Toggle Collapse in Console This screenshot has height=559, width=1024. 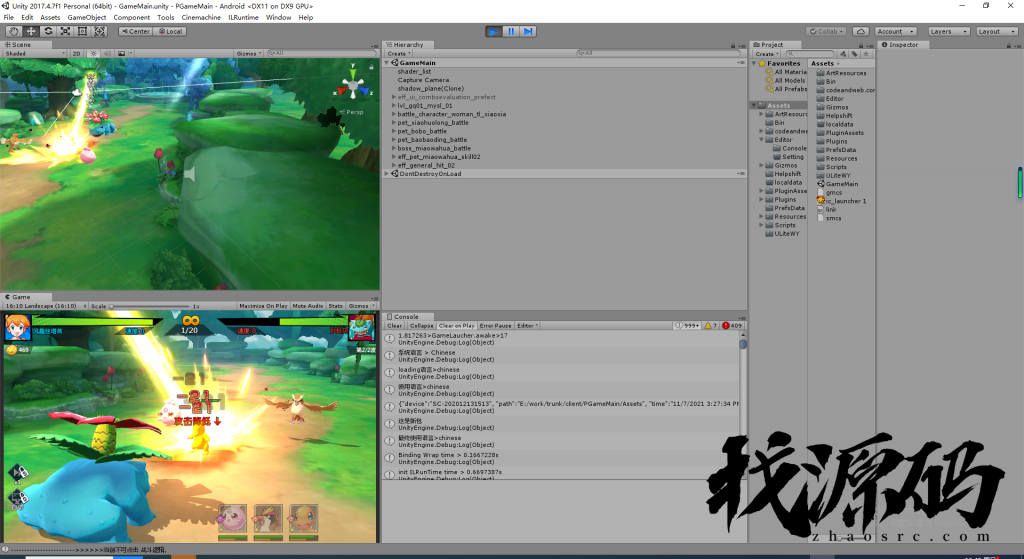[421, 325]
